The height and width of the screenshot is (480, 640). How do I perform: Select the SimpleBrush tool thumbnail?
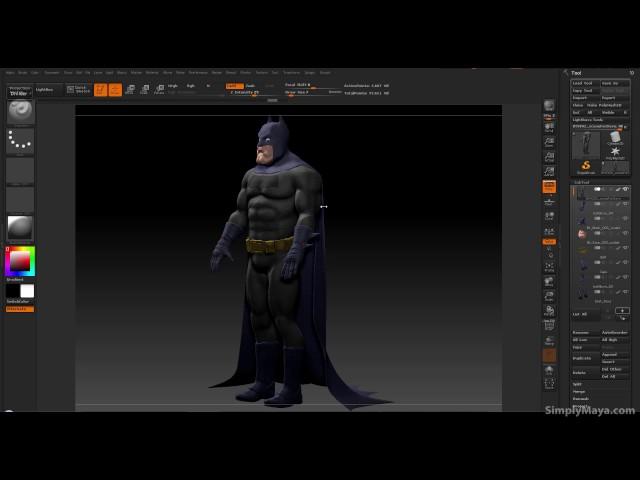point(586,167)
